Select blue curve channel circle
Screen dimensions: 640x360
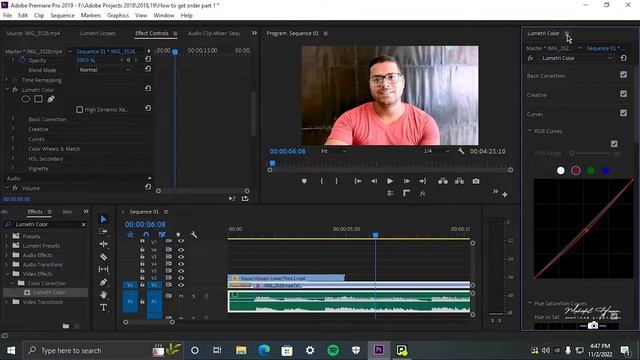coord(606,171)
